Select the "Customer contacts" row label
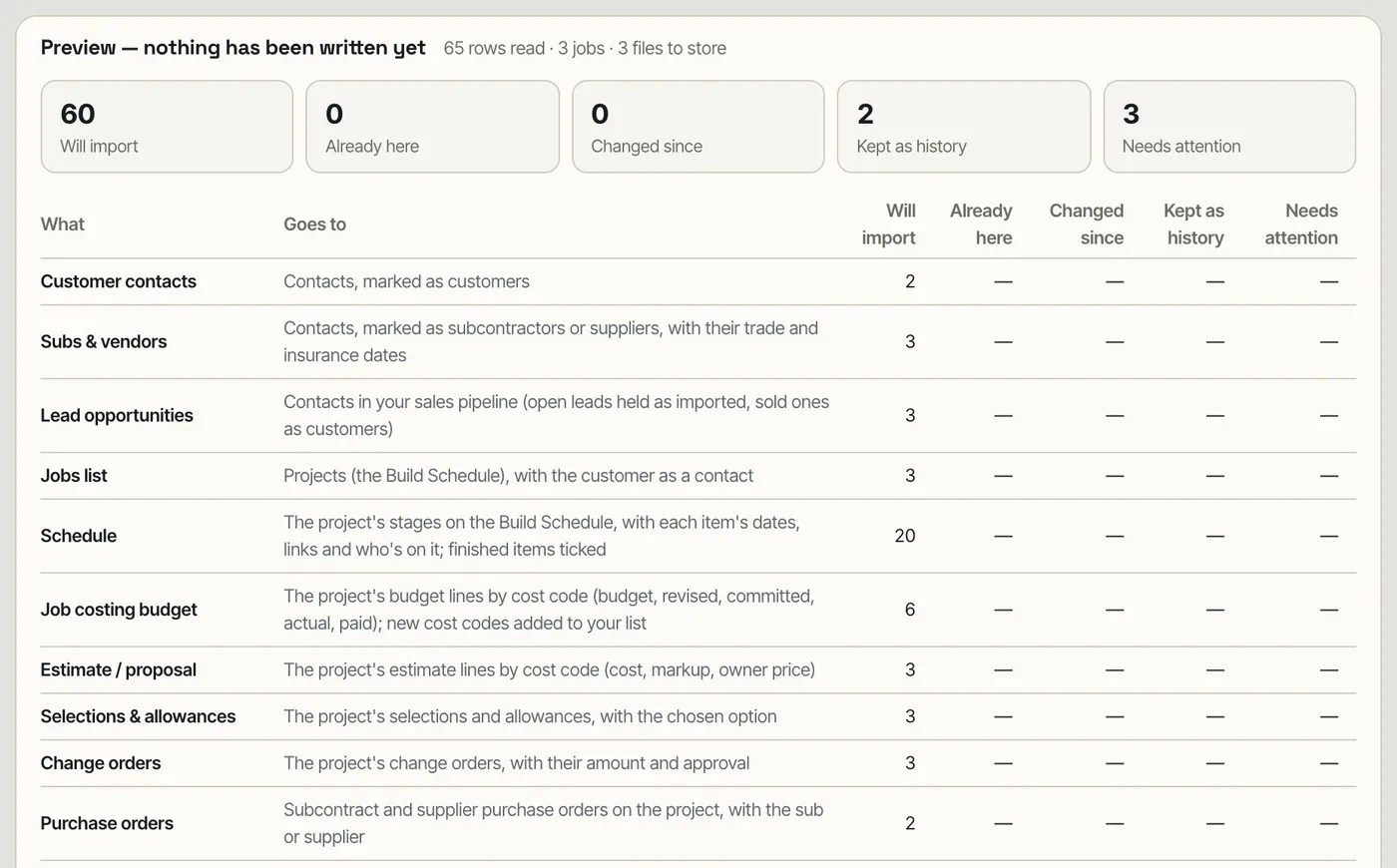Viewport: 1397px width, 868px height. 119,281
